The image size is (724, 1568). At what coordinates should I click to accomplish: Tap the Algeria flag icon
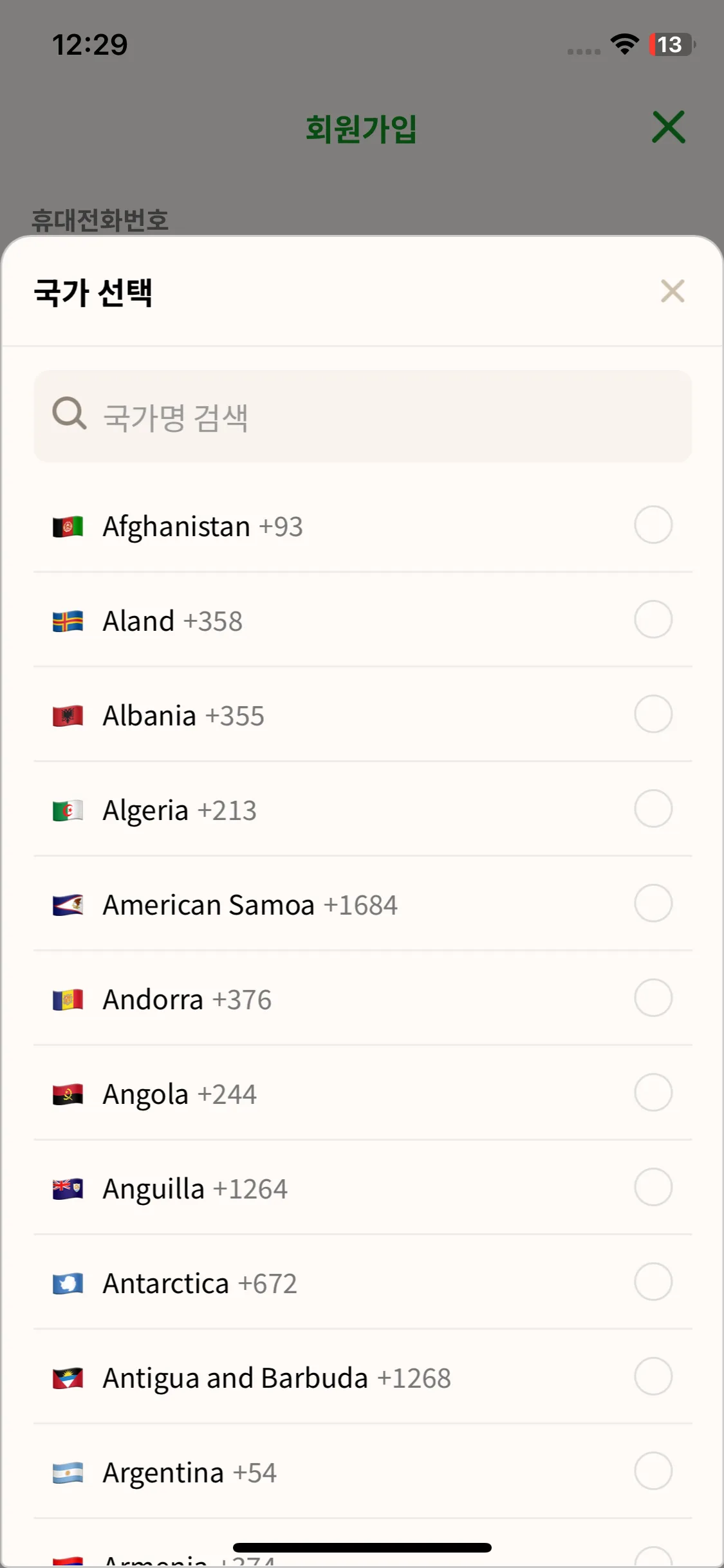click(68, 810)
